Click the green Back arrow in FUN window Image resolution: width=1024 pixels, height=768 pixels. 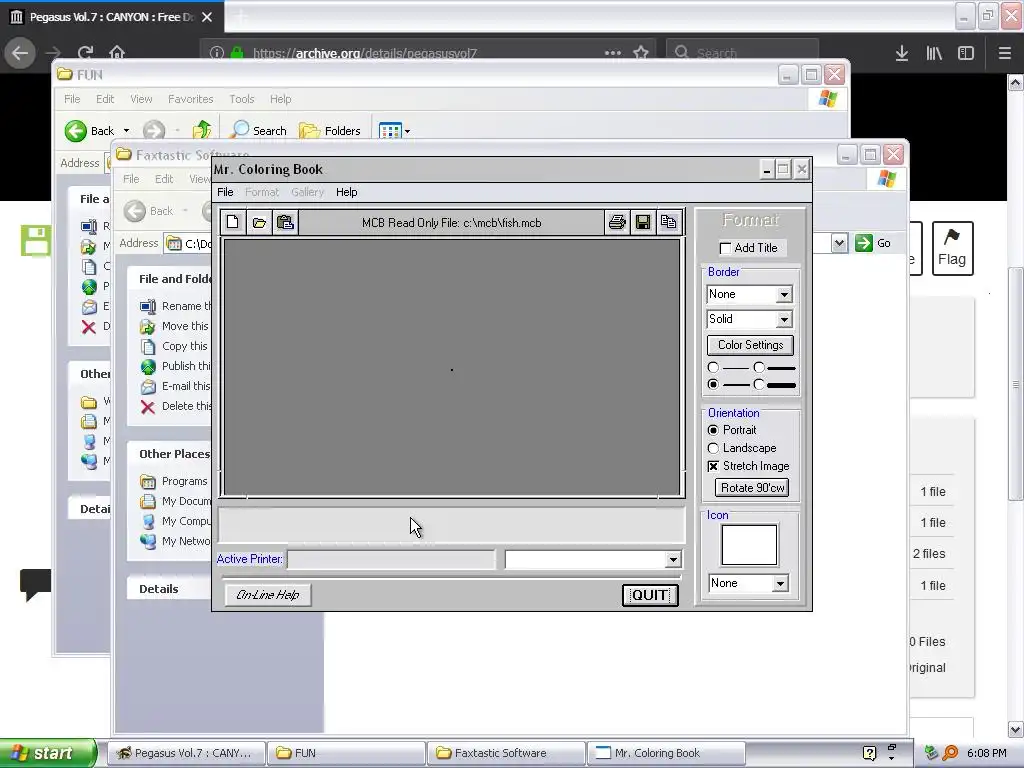tap(76, 131)
